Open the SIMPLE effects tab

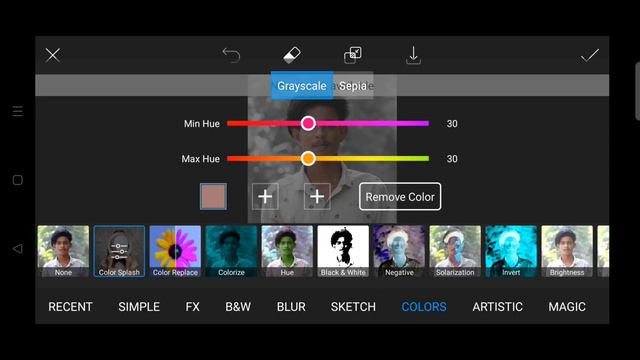click(139, 307)
